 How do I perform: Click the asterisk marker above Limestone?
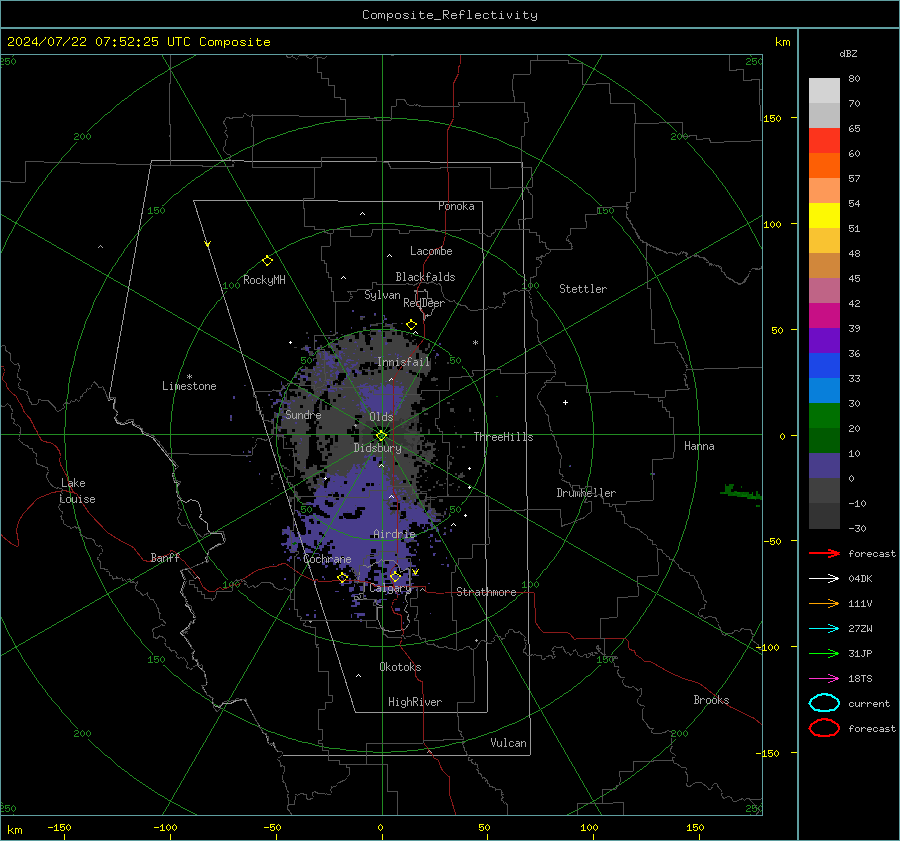[189, 377]
